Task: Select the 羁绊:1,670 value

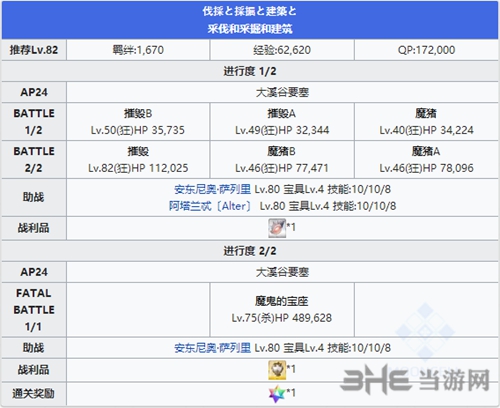Action: (x=138, y=50)
